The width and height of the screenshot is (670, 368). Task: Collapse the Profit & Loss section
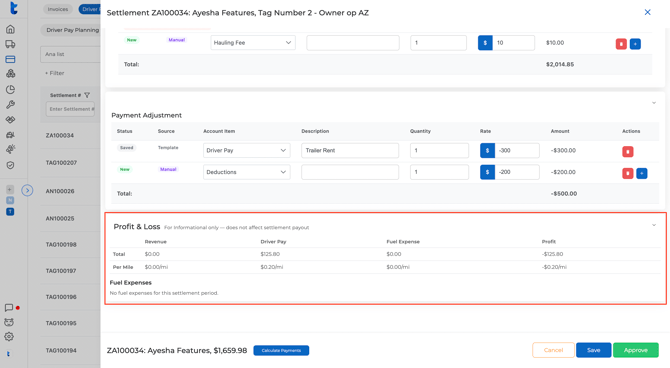coord(653,225)
